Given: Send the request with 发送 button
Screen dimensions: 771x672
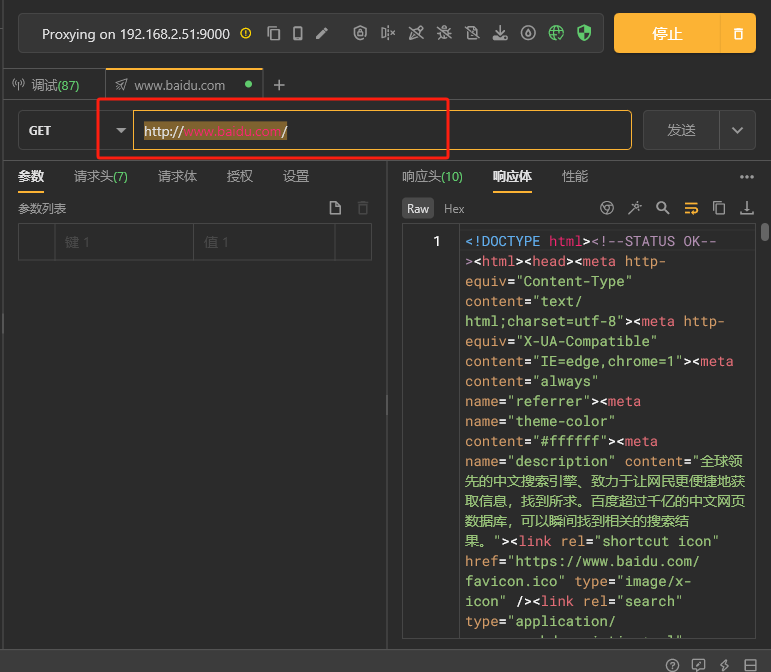Looking at the screenshot, I should [681, 130].
